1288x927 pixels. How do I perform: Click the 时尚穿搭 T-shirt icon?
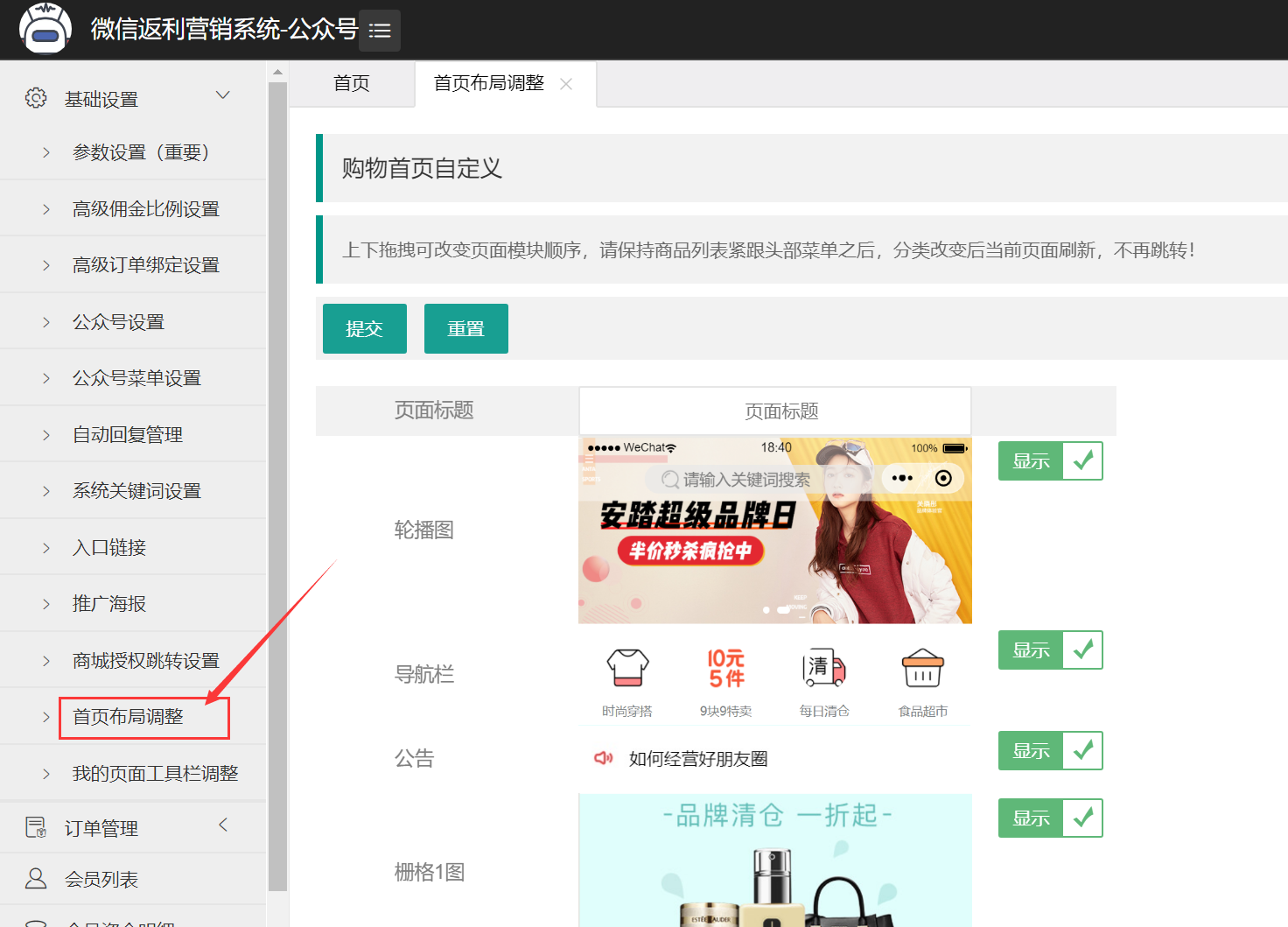coord(627,669)
